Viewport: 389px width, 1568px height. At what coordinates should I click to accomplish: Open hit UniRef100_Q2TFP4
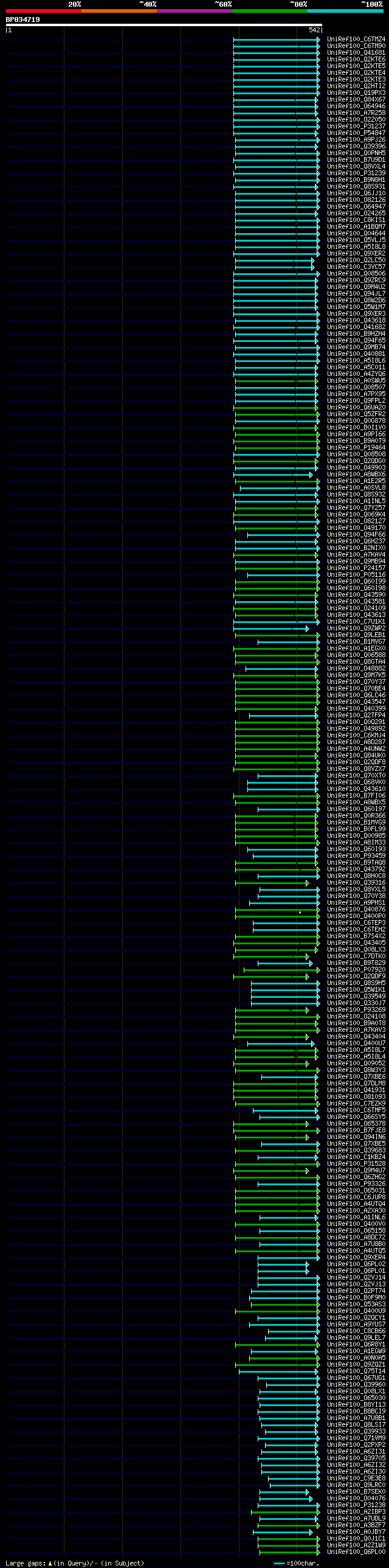pyautogui.click(x=356, y=716)
